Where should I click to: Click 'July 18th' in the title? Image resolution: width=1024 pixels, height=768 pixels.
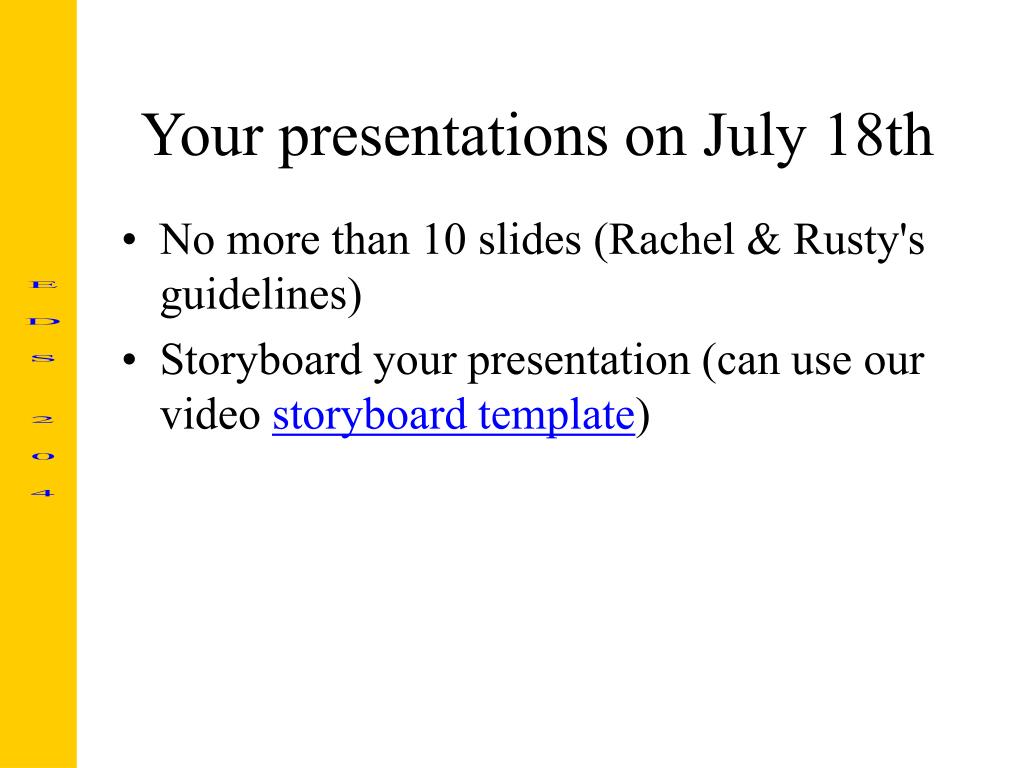click(818, 136)
